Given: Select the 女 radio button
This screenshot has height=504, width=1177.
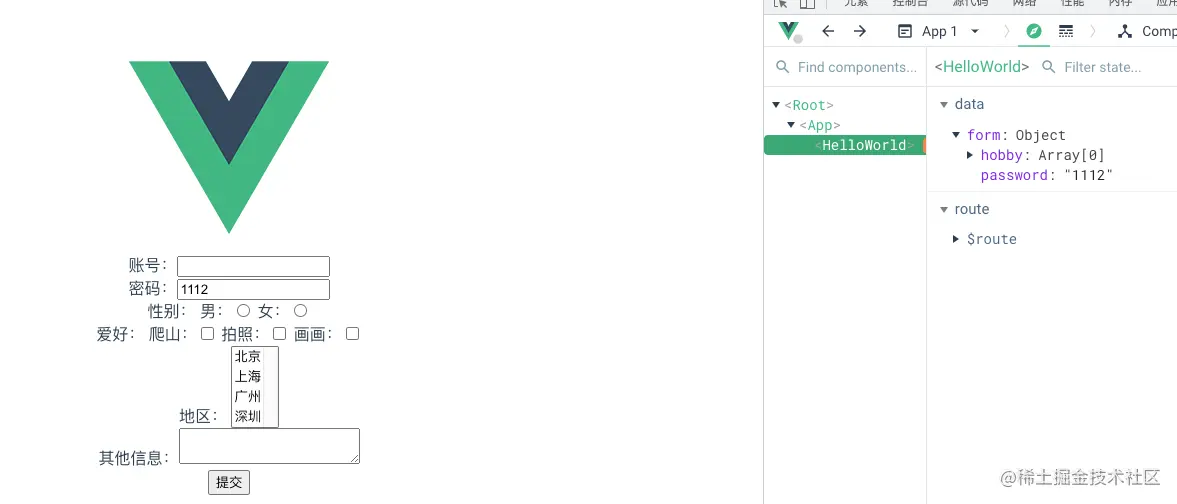Looking at the screenshot, I should click(x=300, y=310).
